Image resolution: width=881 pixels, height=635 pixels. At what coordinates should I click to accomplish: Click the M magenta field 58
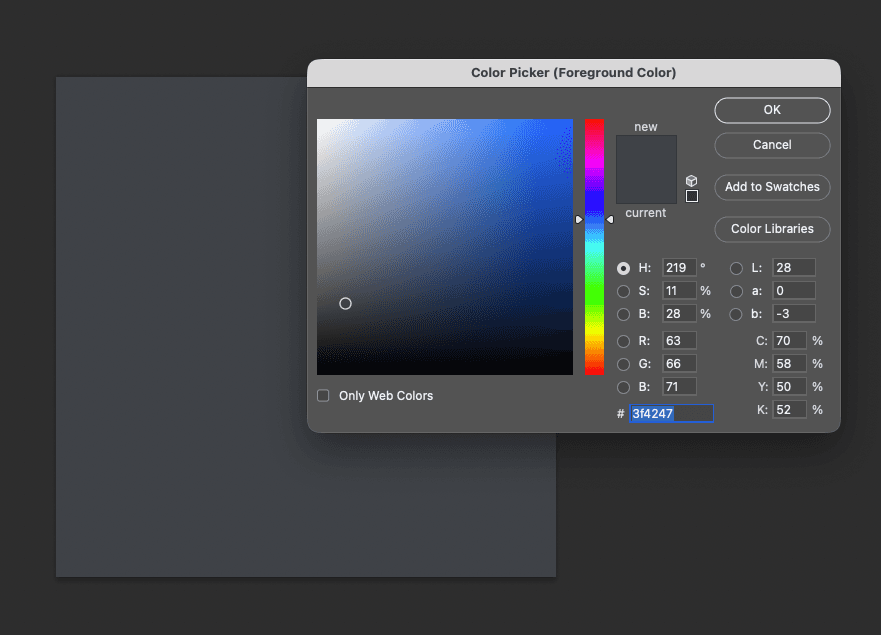pos(789,364)
